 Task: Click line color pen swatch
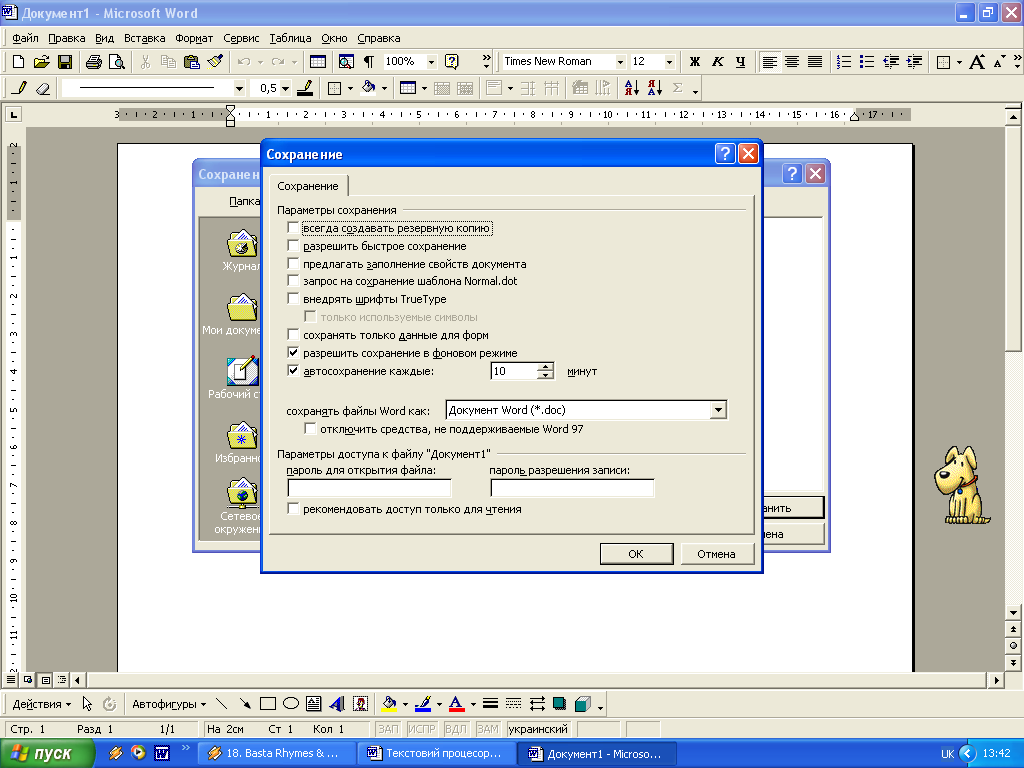point(423,704)
